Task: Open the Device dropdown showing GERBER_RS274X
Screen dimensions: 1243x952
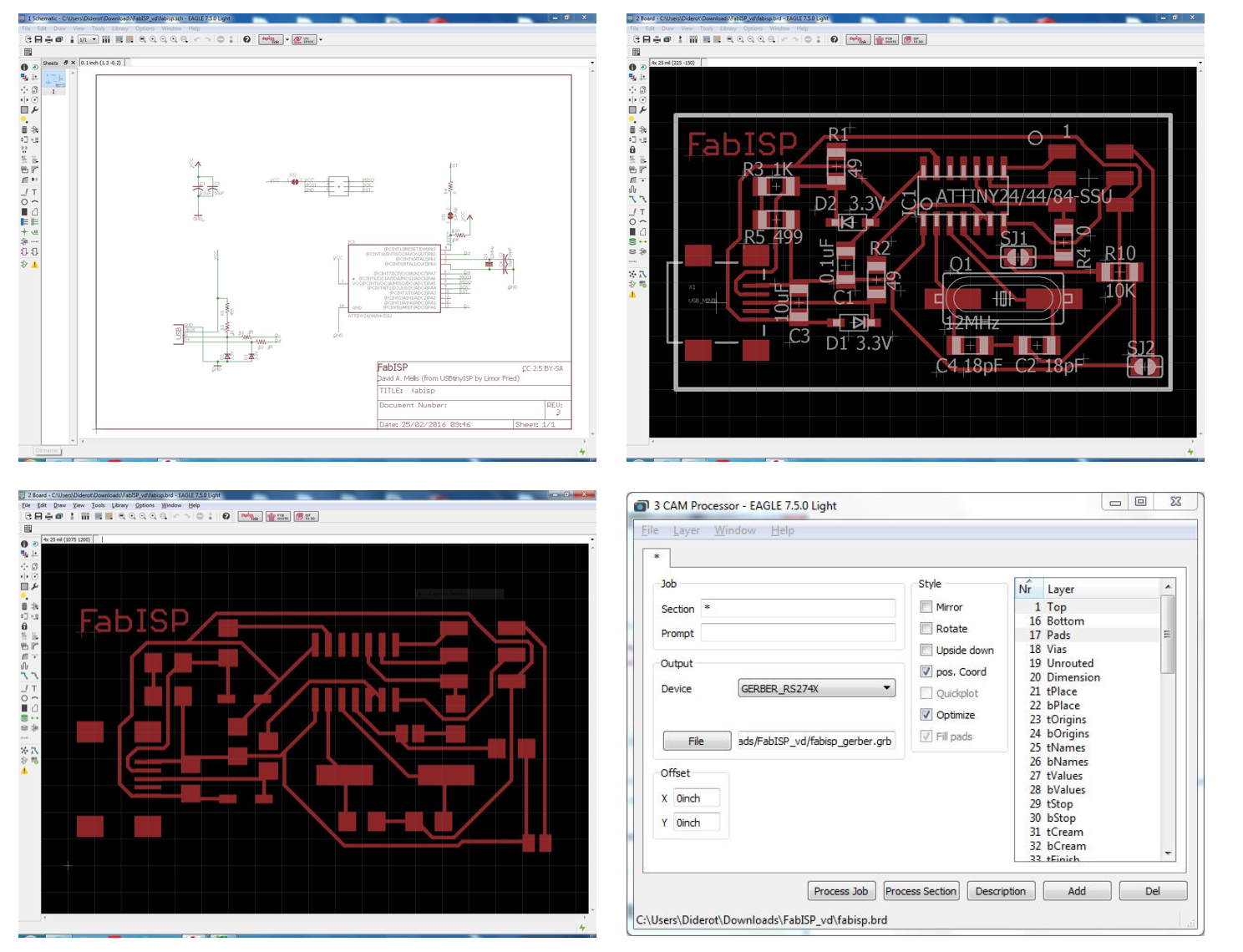Action: 816,689
